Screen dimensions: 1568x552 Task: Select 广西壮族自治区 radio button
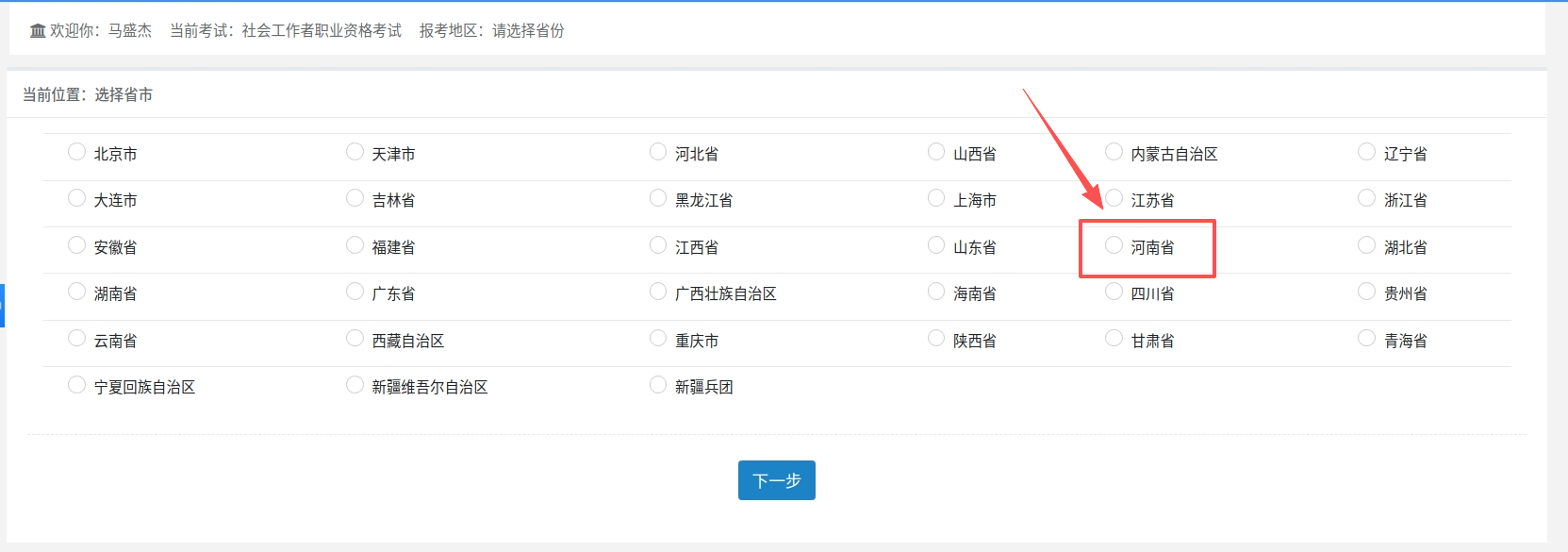658,292
